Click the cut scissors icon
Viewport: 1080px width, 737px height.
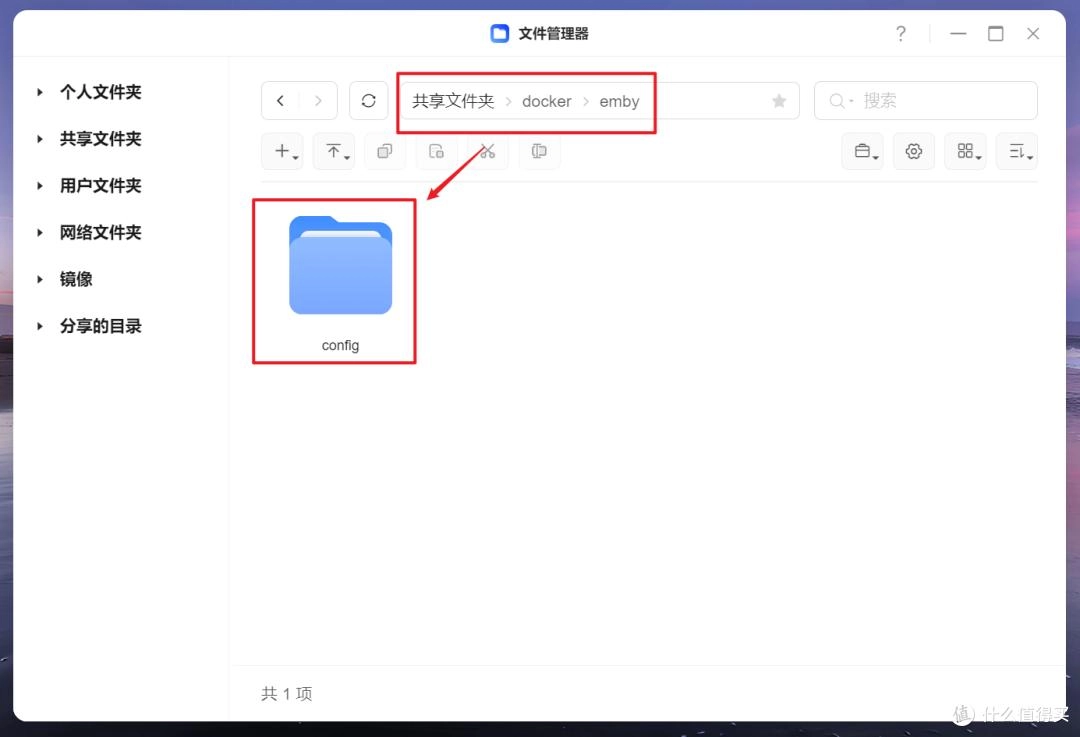488,151
